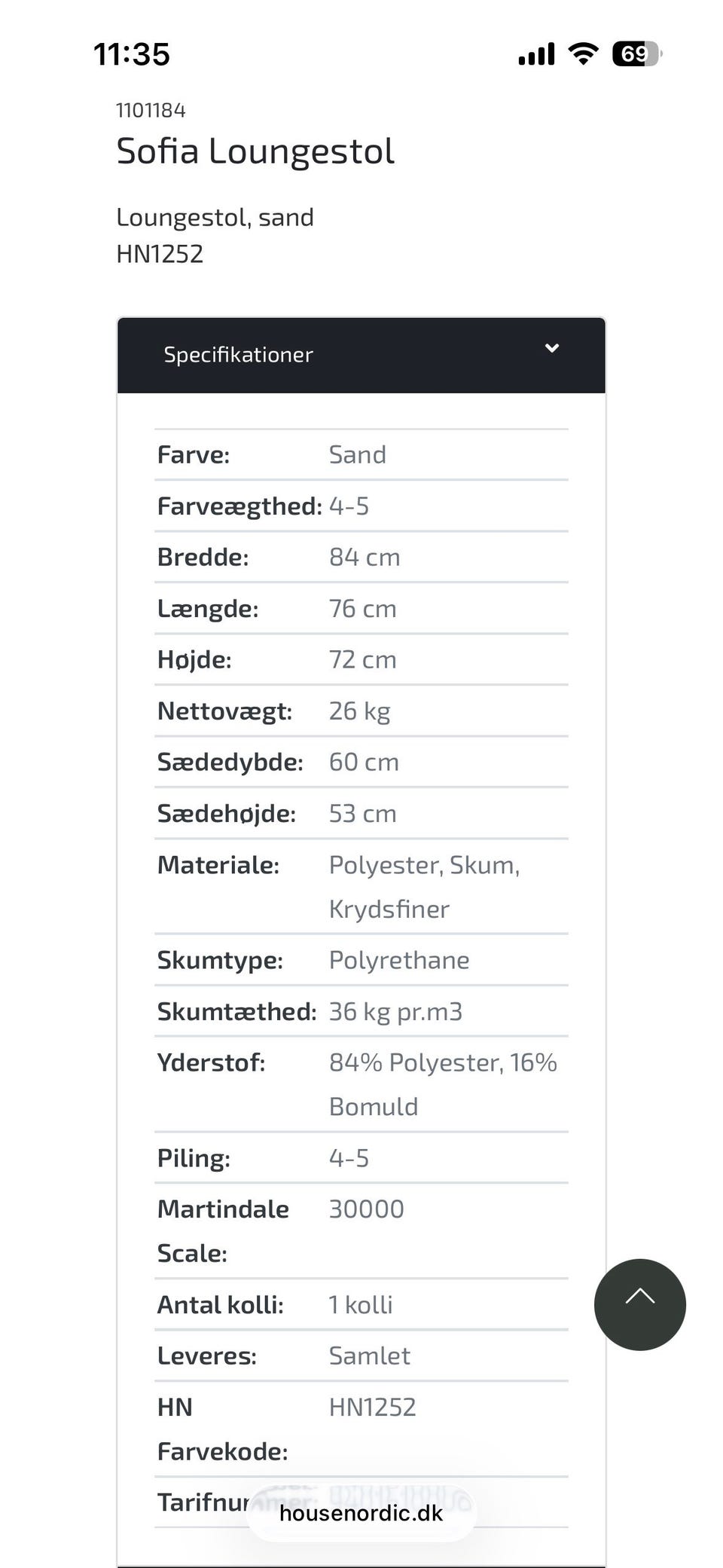Screen dimensions: 723x1568
Task: Tap the battery level indicator
Action: pos(636,54)
